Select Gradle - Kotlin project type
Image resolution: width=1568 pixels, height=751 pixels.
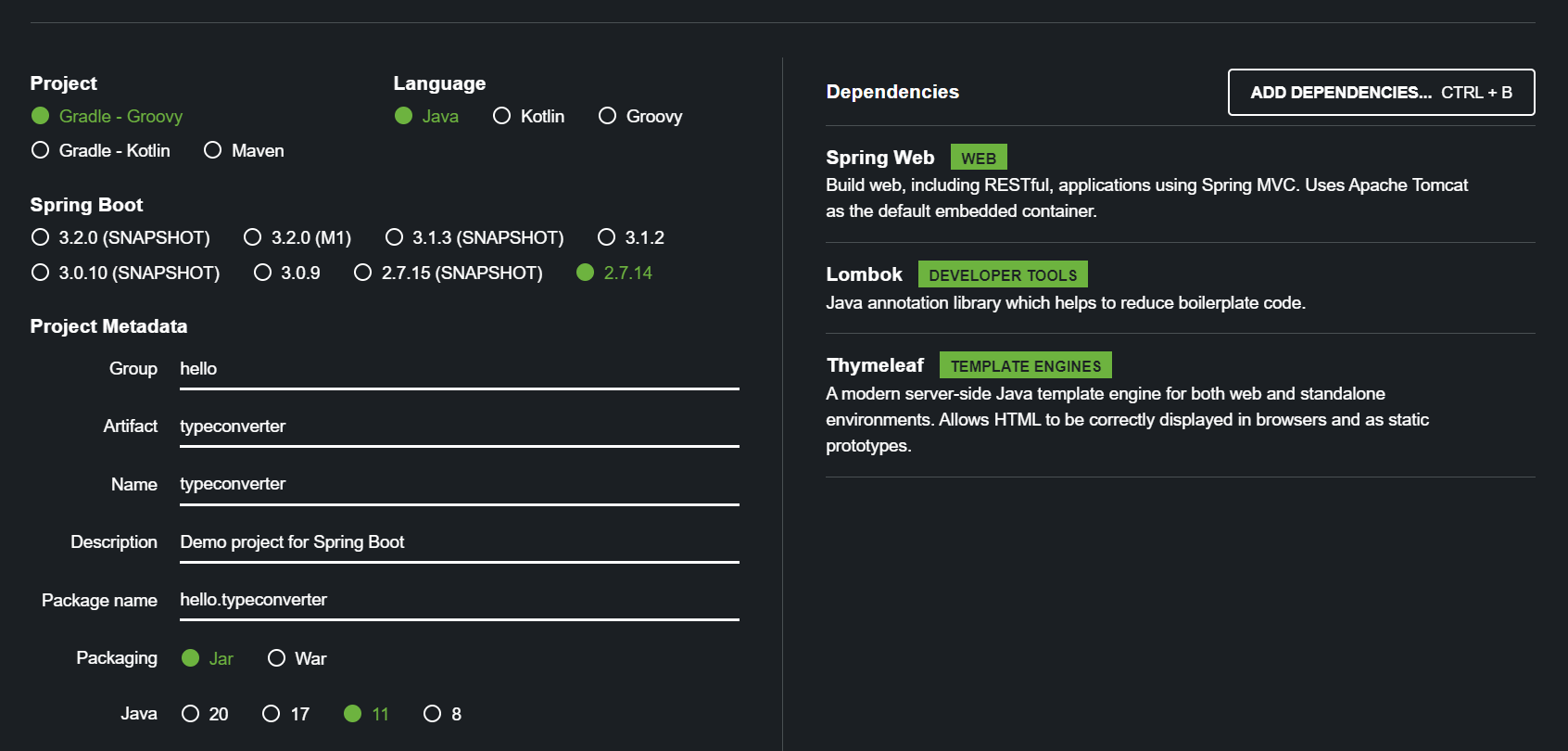[x=100, y=150]
